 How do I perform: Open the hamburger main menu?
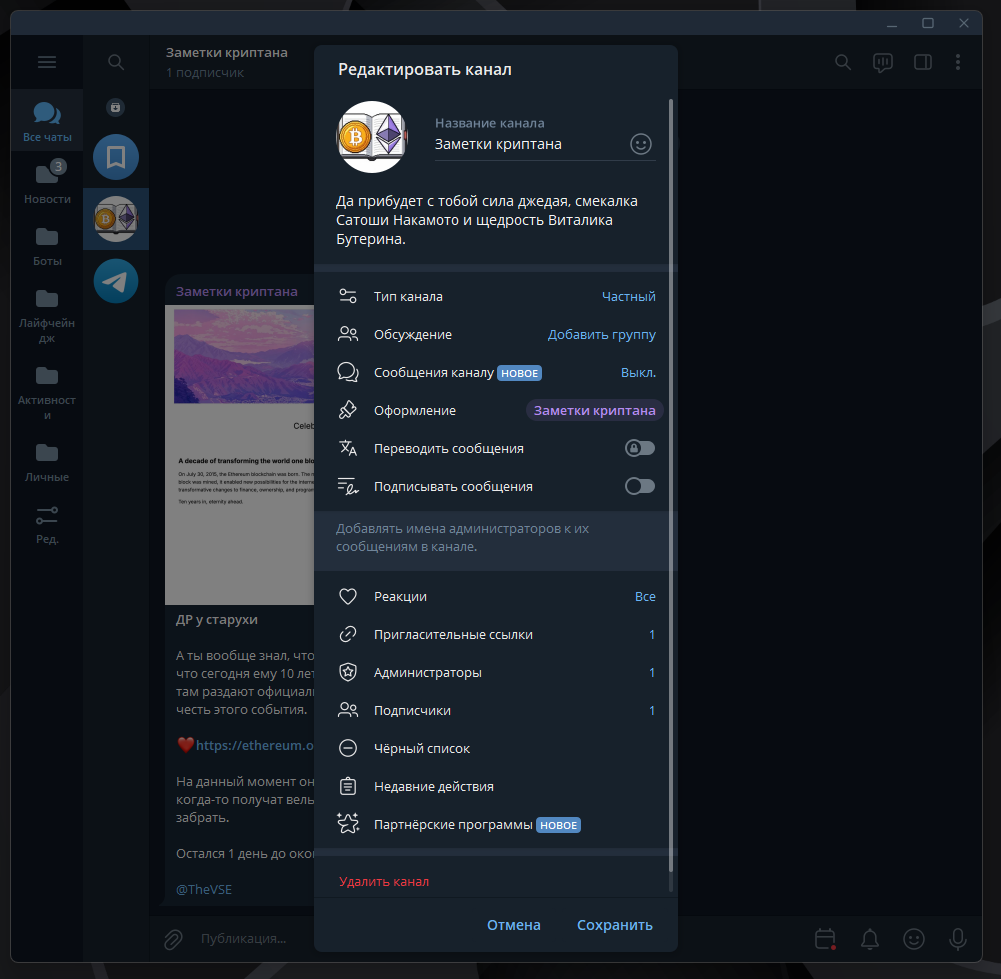click(47, 62)
